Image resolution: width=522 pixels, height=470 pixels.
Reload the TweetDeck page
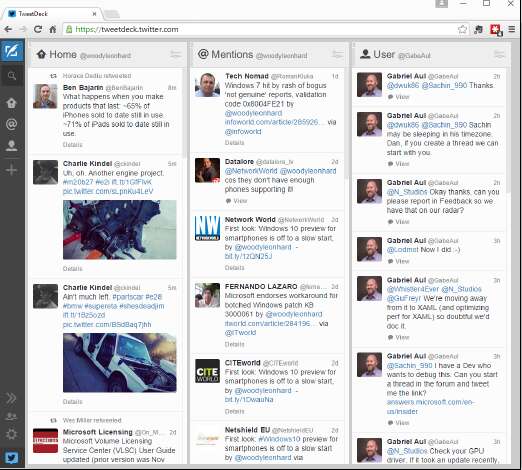click(x=38, y=29)
